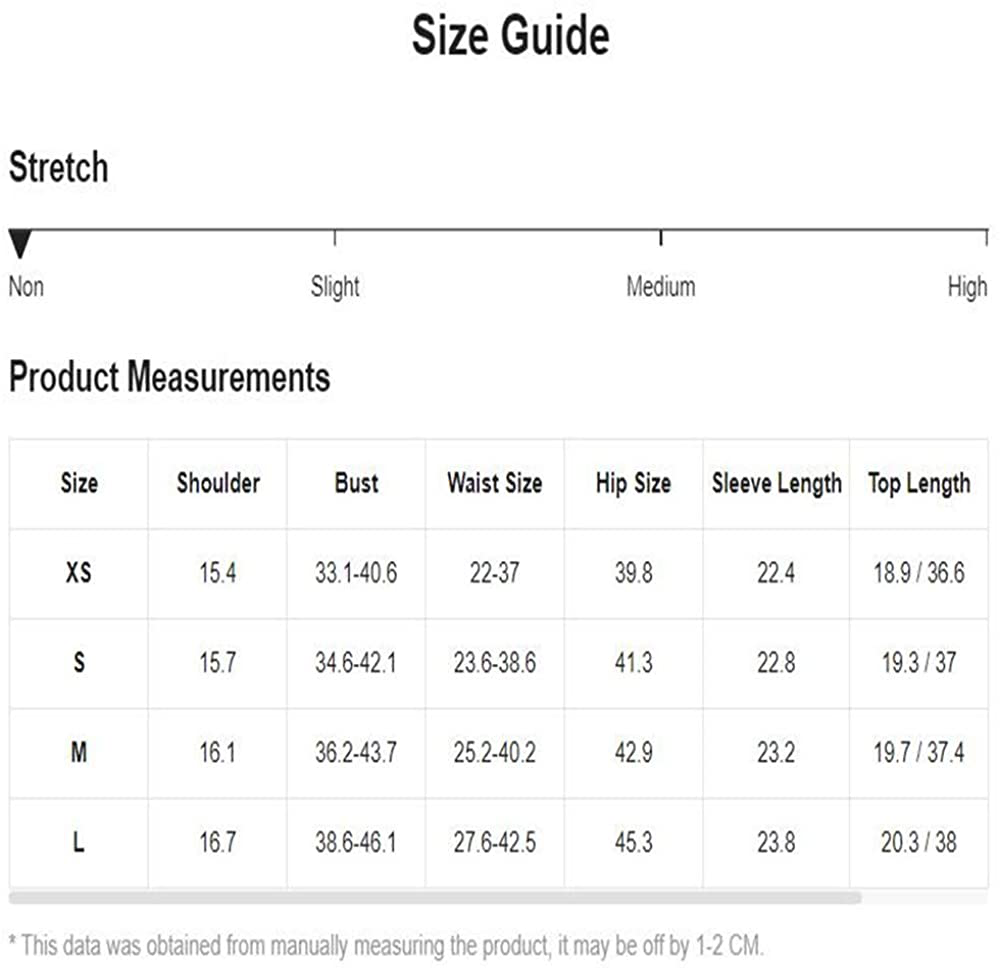Select the M size row label
Viewport: 1000px width, 968px height.
pos(79,752)
